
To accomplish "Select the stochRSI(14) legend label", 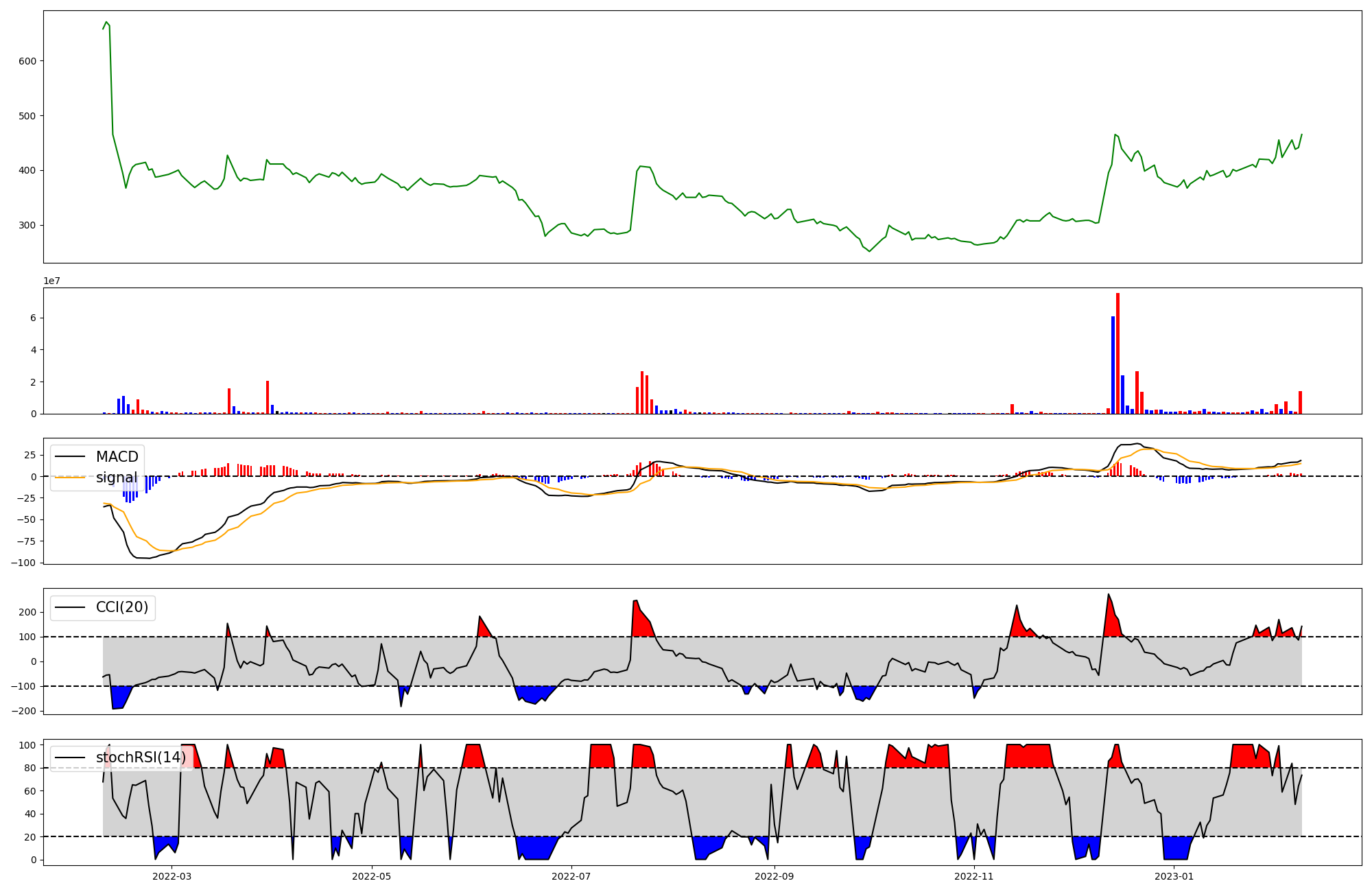I will coord(141,758).
